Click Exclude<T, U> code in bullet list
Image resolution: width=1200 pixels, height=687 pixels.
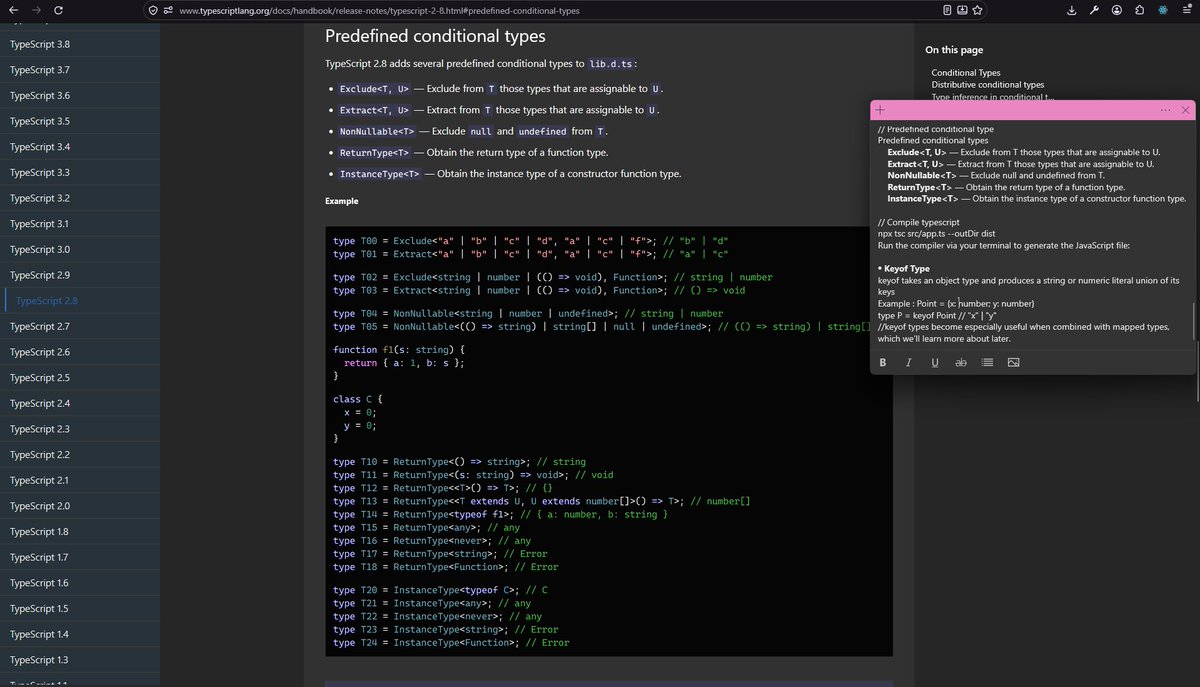pyautogui.click(x=375, y=89)
